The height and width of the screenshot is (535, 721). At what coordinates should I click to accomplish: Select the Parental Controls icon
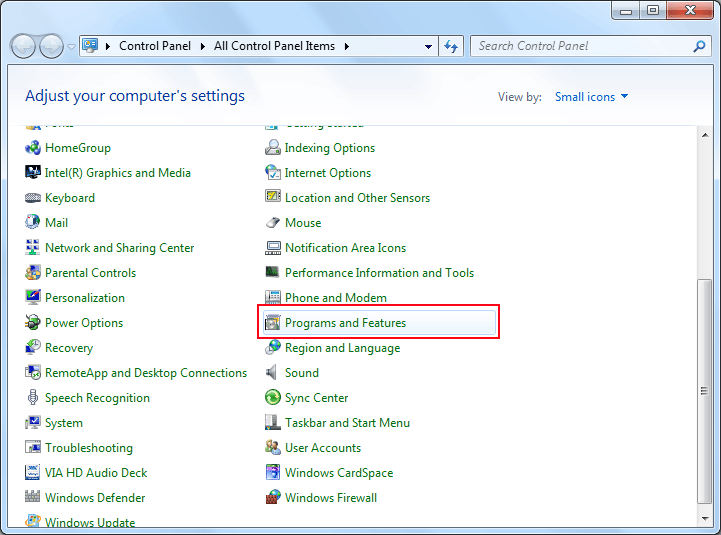point(33,273)
